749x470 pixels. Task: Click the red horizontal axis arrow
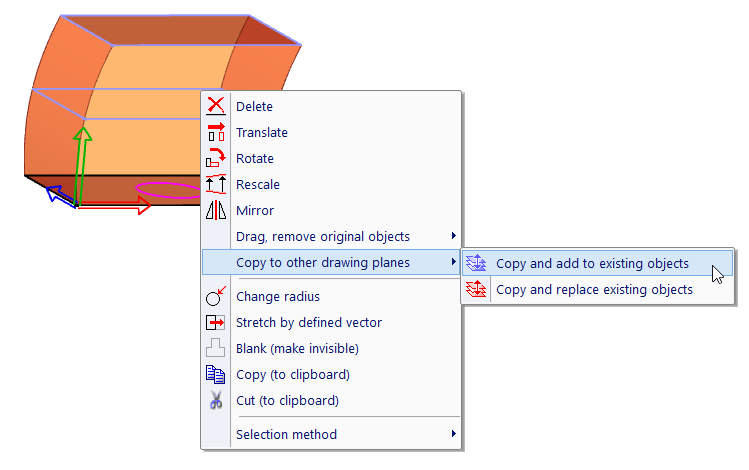(x=115, y=206)
